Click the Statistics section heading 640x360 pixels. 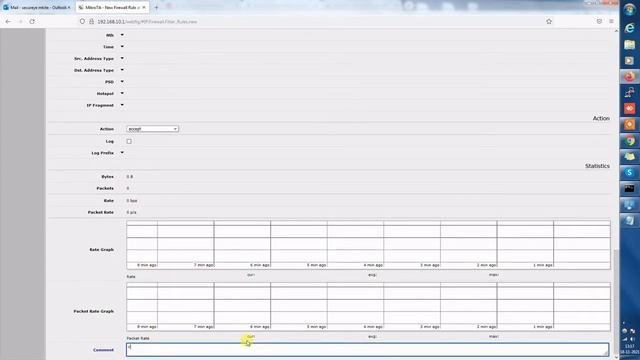pyautogui.click(x=597, y=166)
